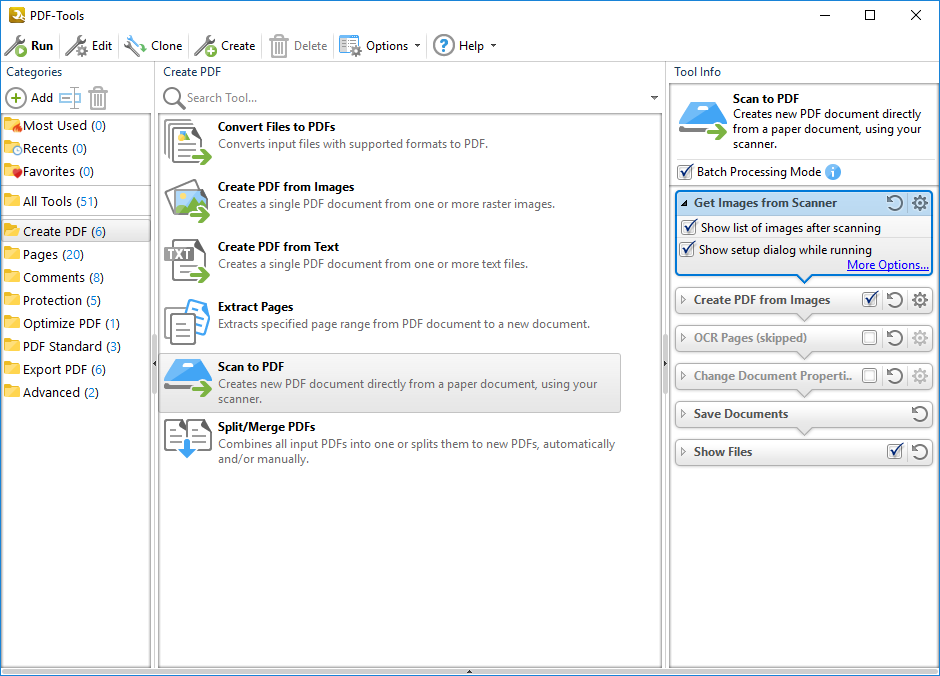Select the Create PDF from Images tool icon

pyautogui.click(x=188, y=201)
